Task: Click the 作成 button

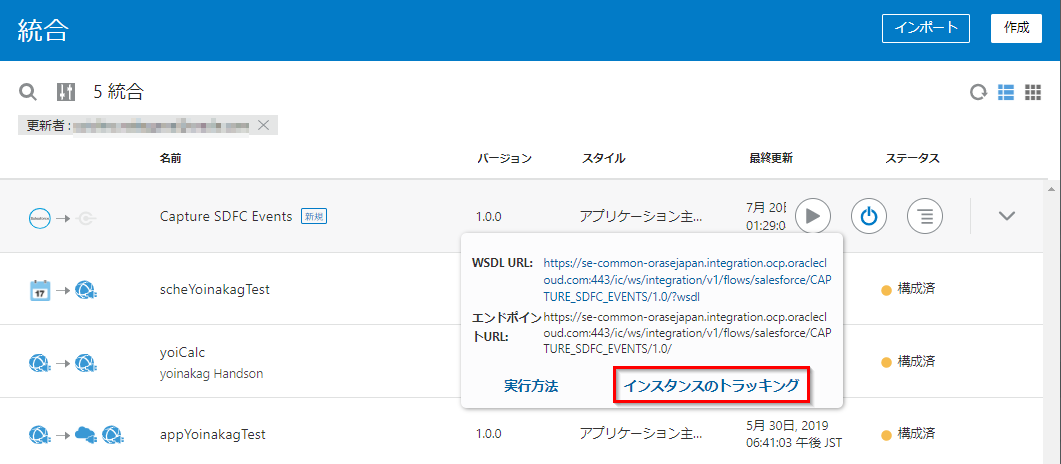Action: 1016,28
